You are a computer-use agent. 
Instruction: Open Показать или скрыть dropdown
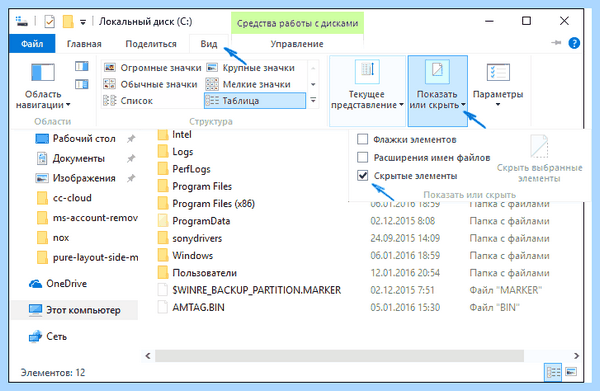pos(437,91)
